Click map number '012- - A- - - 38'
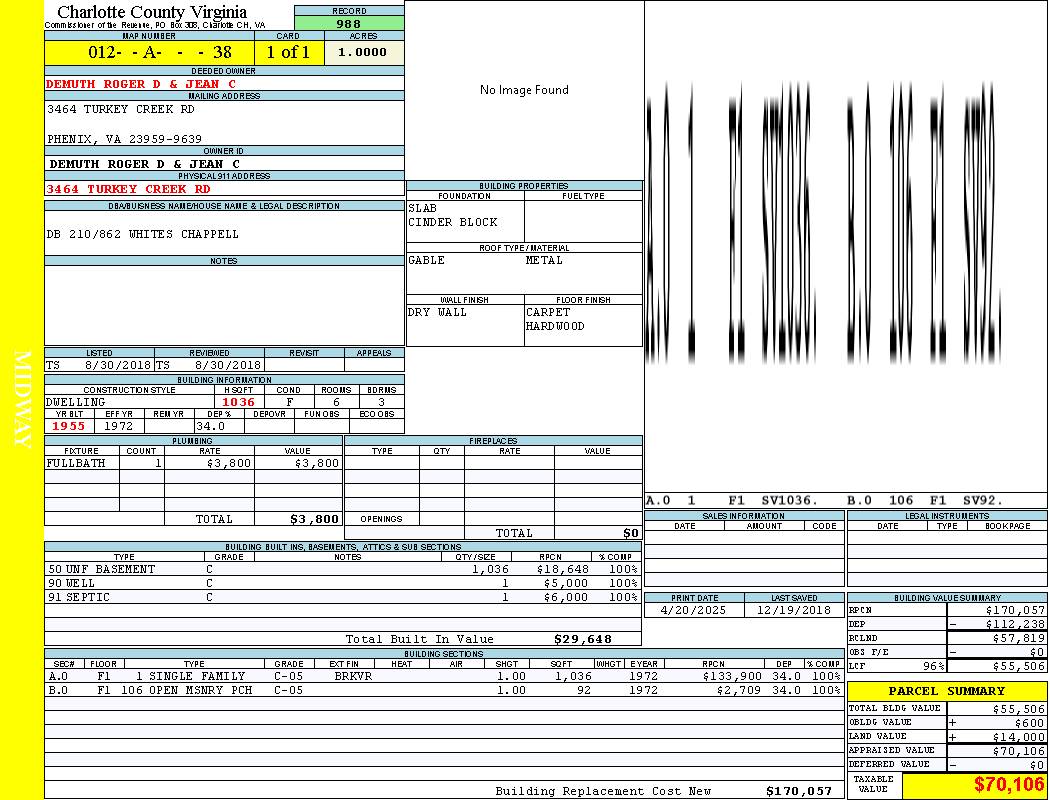Image resolution: width=1050 pixels, height=800 pixels. [x=160, y=52]
